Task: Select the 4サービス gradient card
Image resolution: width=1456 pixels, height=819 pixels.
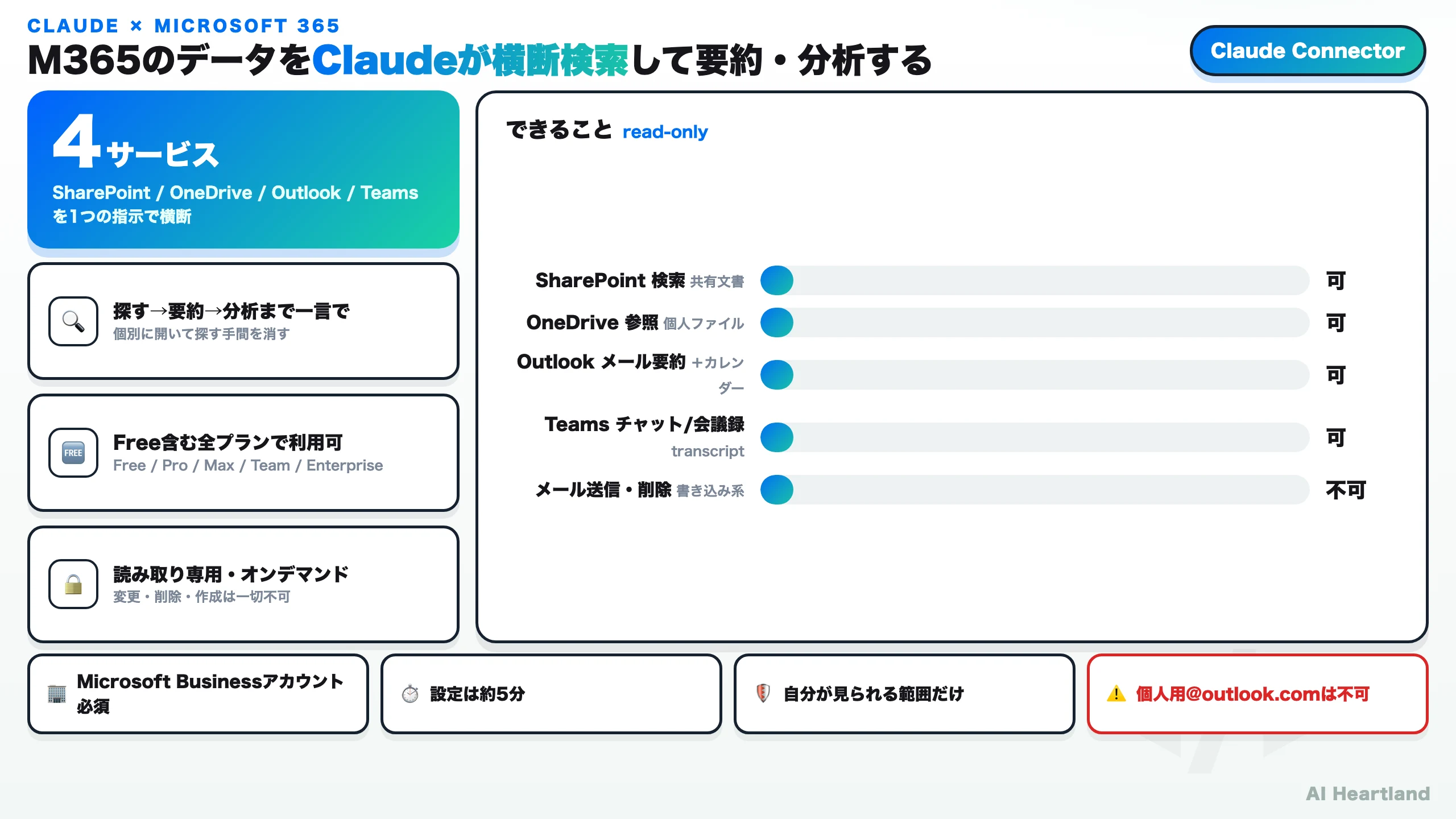Action: 243,169
